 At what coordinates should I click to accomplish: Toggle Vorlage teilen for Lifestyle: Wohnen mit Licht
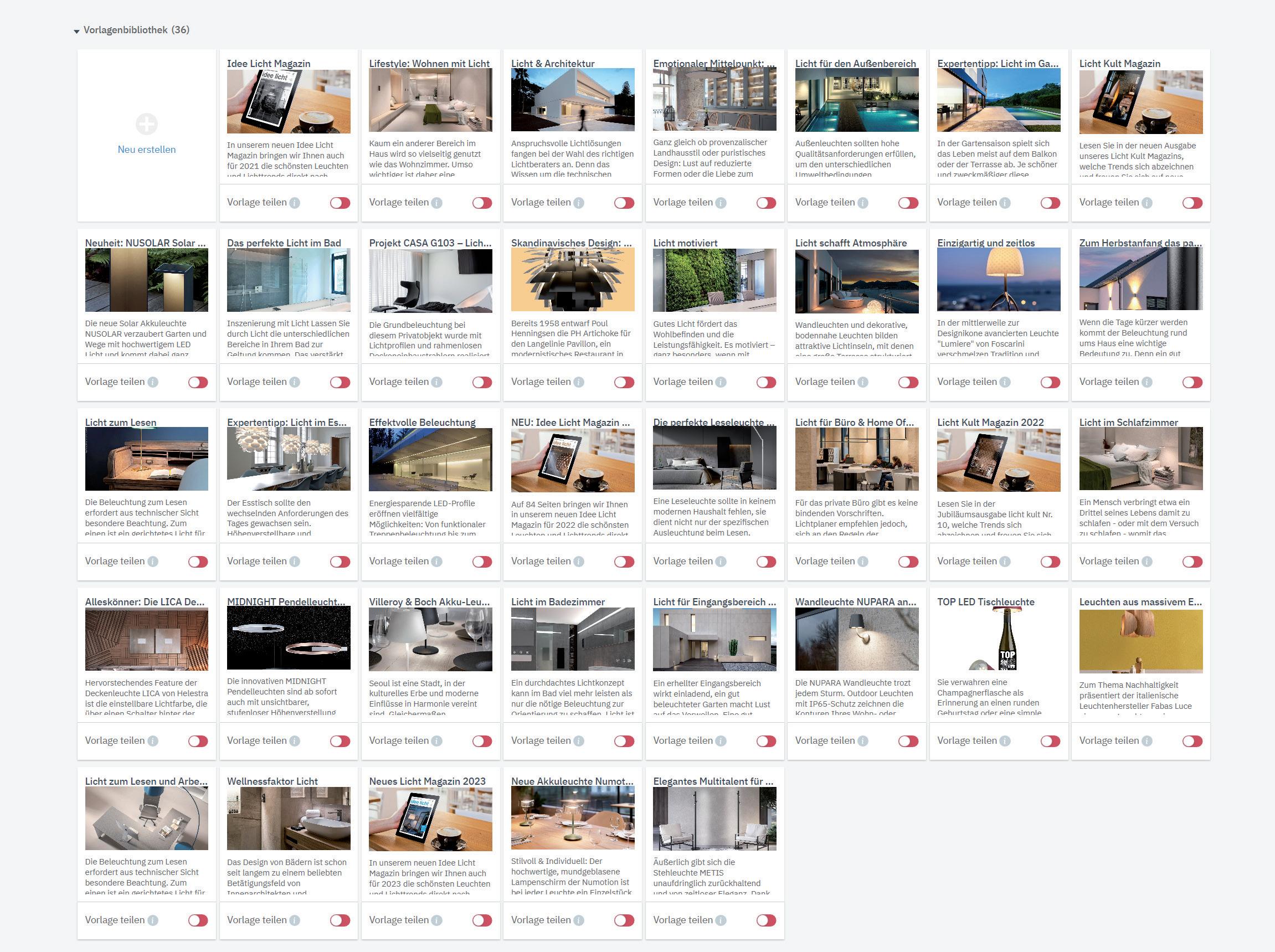pos(482,203)
